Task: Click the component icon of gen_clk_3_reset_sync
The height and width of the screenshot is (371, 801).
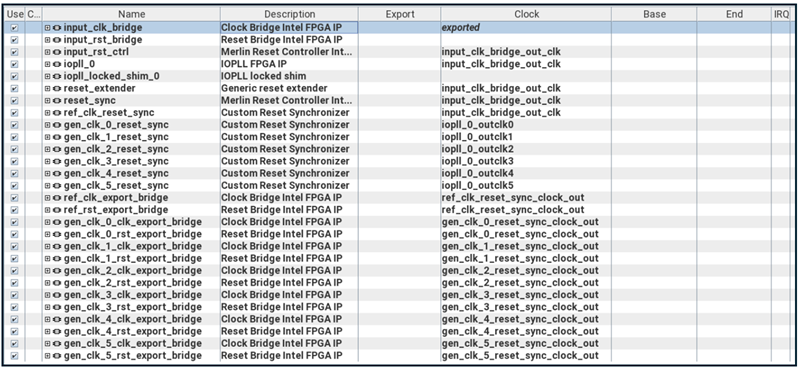Action: point(56,161)
